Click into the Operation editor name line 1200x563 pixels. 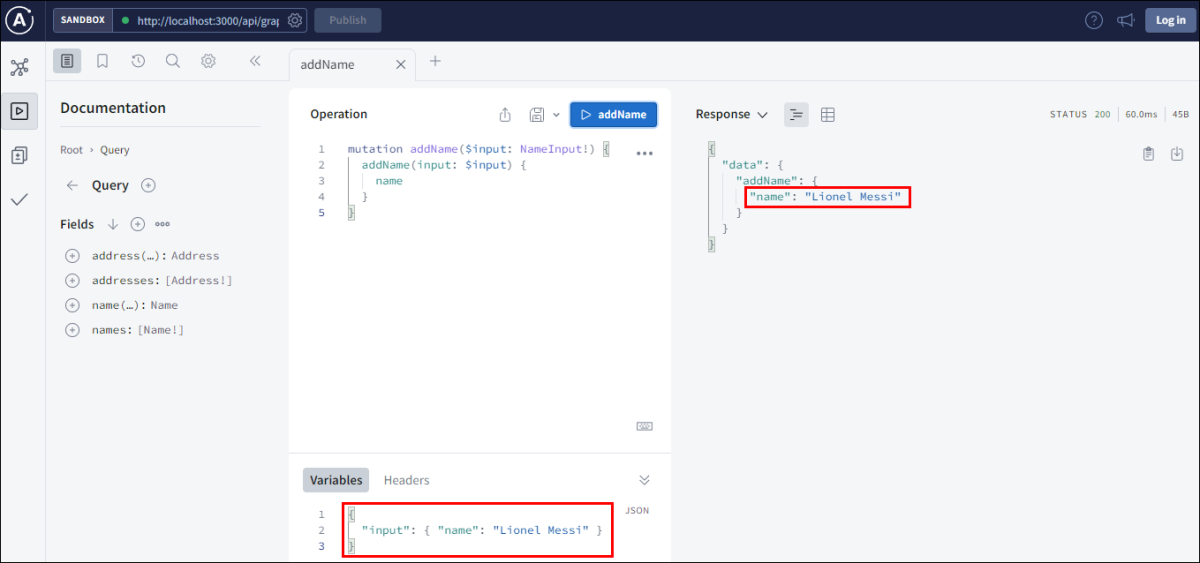(x=389, y=181)
